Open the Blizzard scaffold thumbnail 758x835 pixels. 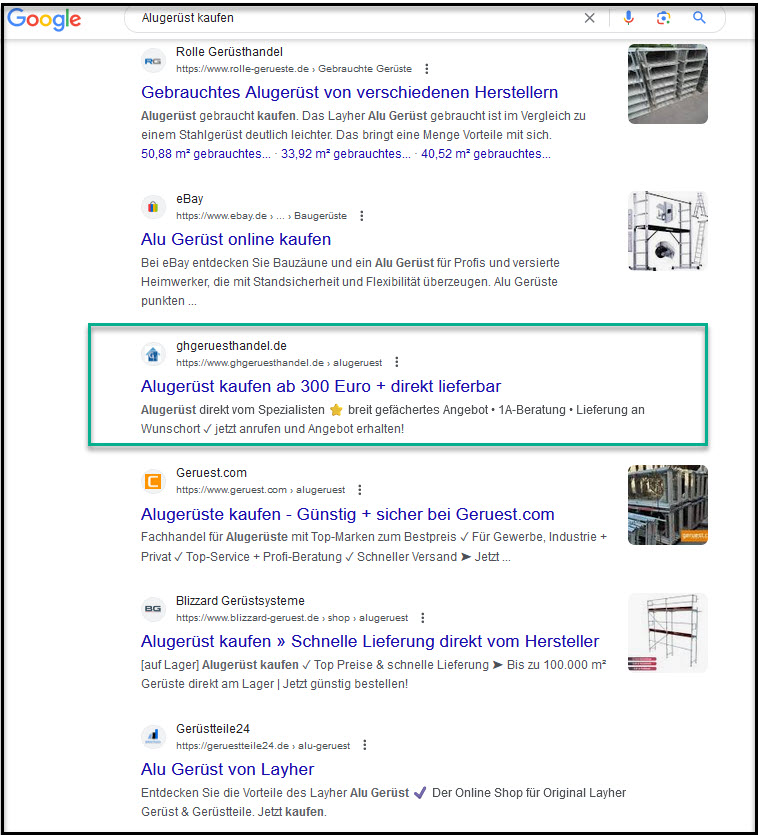(667, 633)
